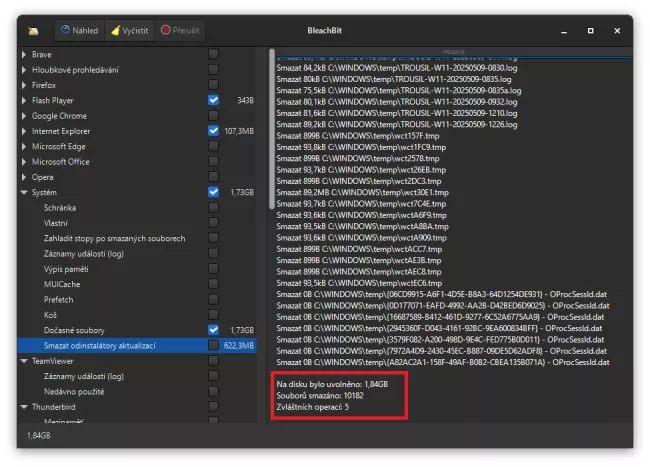
Task: Open the BleachBit application menu icon
Action: 35,31
